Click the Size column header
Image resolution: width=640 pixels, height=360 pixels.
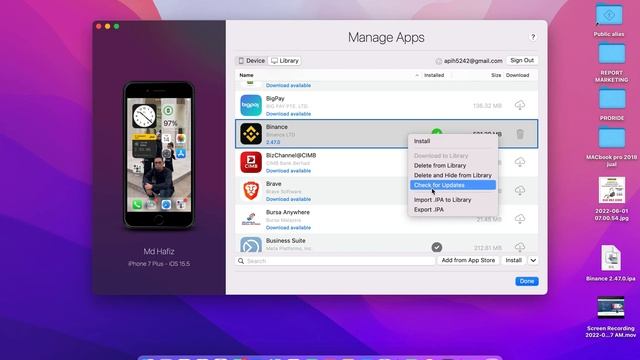point(496,75)
